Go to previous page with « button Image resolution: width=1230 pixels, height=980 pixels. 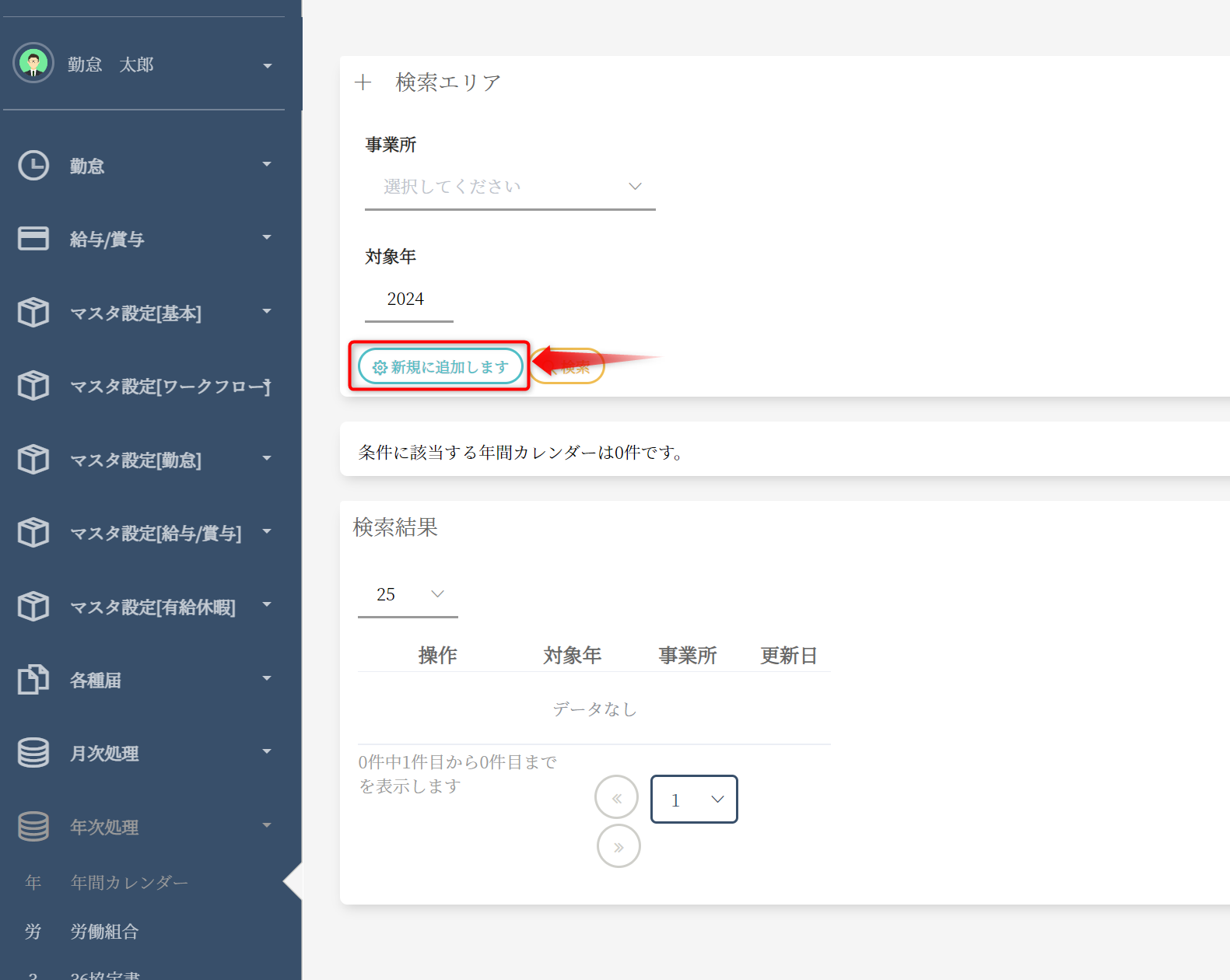(x=616, y=798)
